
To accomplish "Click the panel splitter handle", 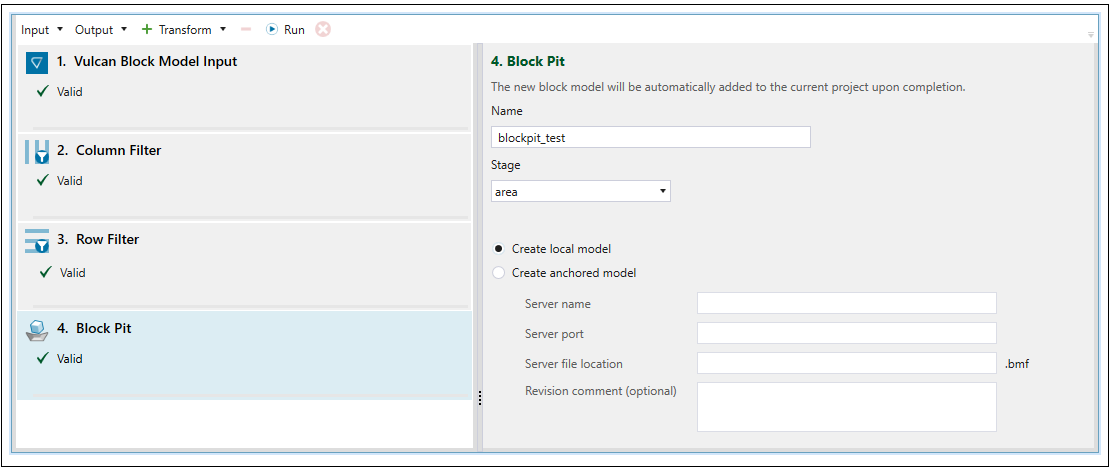I will click(479, 398).
